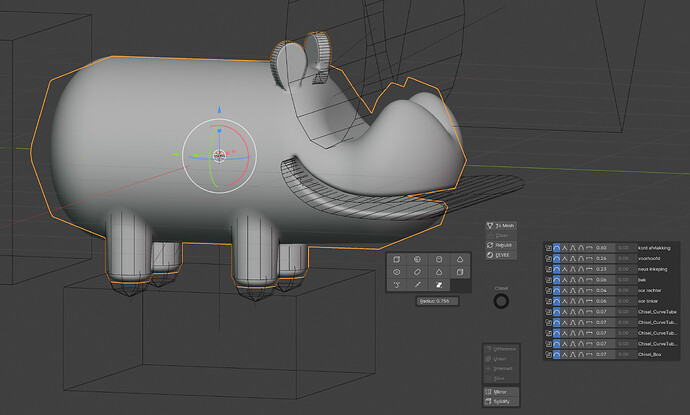Apply the Solidify modifier button
This screenshot has width=690, height=415.
pyautogui.click(x=501, y=401)
